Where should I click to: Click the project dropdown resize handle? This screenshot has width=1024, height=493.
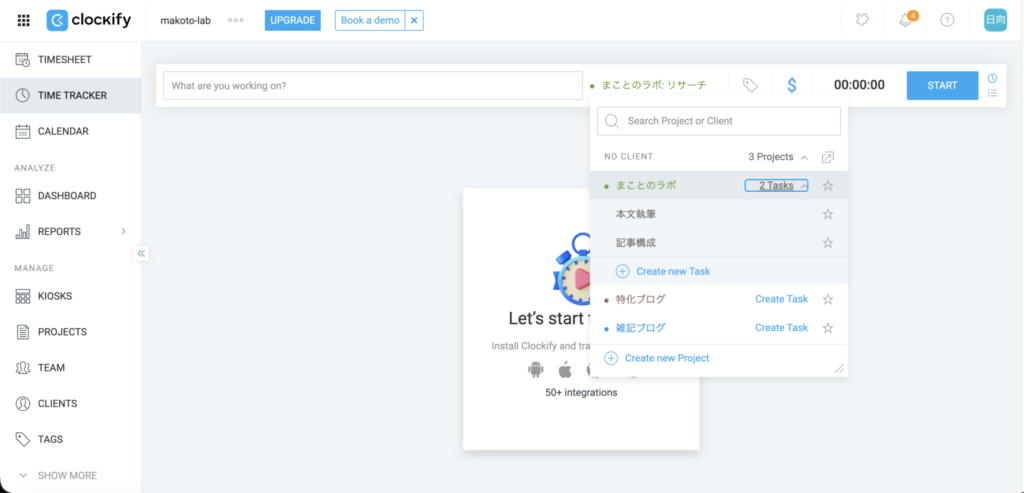[x=840, y=369]
